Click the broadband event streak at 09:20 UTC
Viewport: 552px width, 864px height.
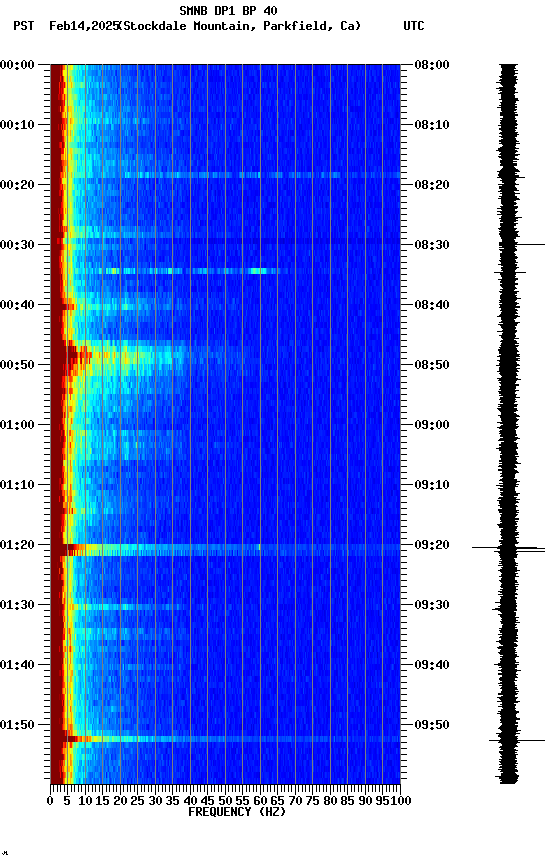225,549
